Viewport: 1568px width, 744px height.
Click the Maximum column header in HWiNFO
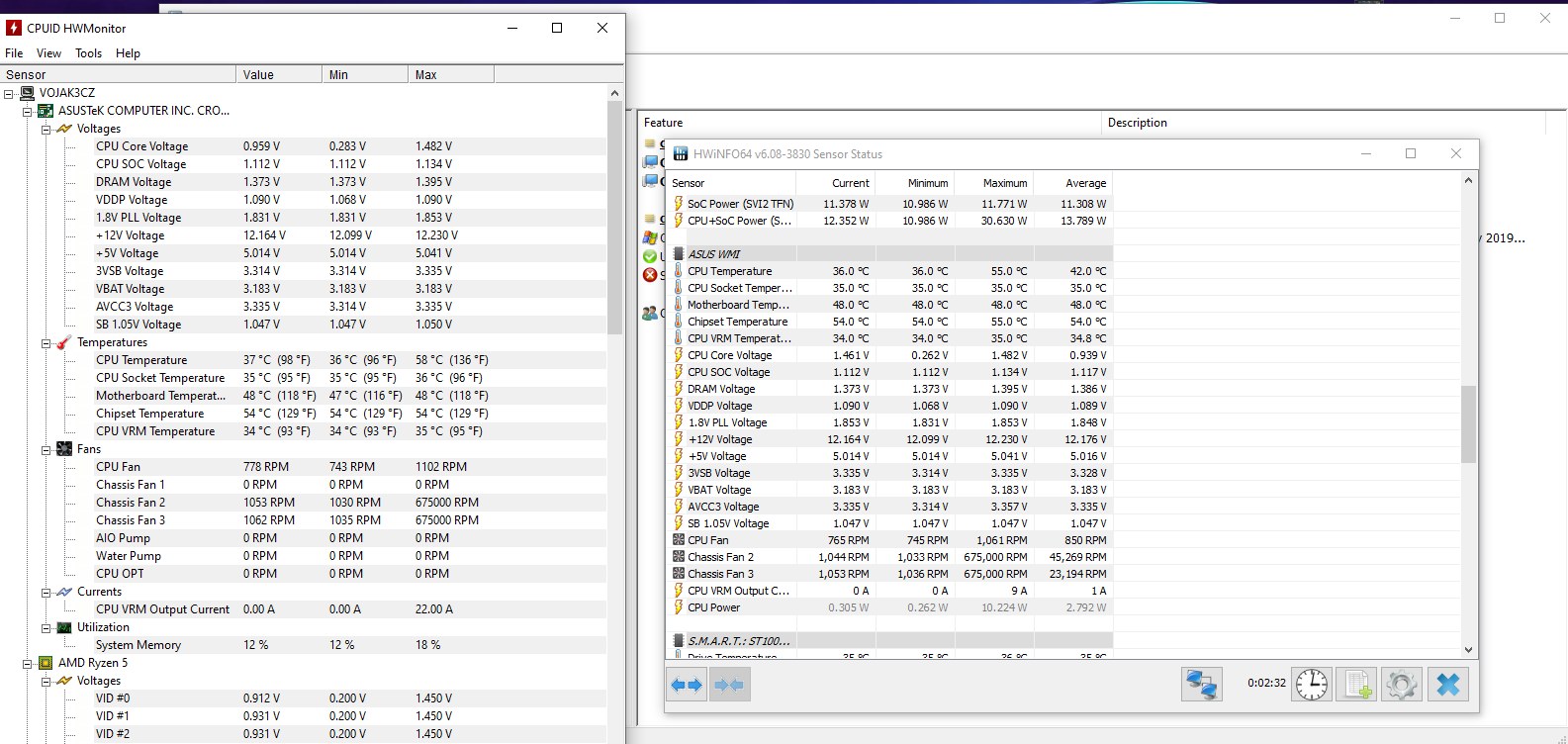(1004, 183)
